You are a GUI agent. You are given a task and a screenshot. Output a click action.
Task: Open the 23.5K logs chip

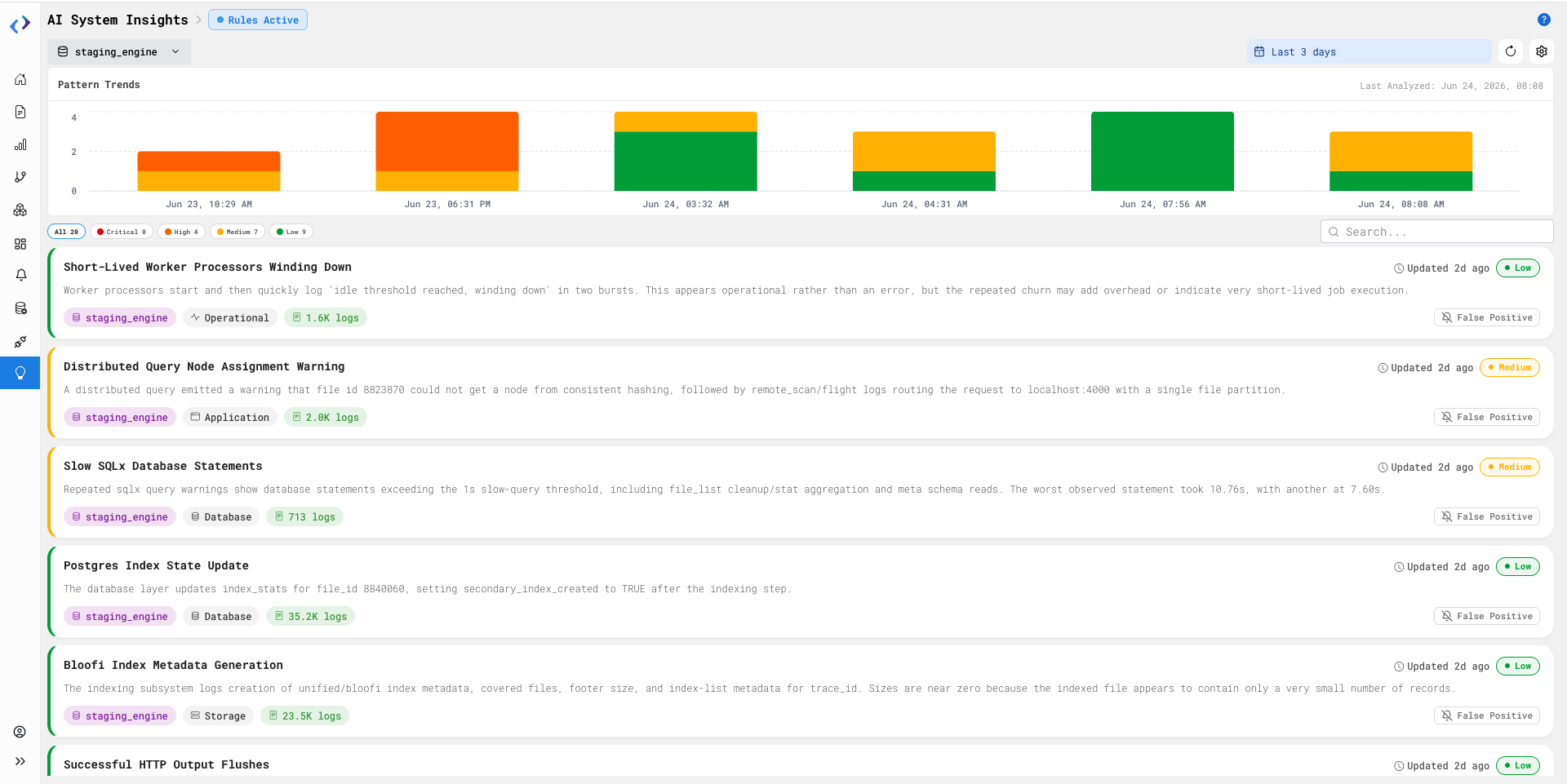point(305,715)
